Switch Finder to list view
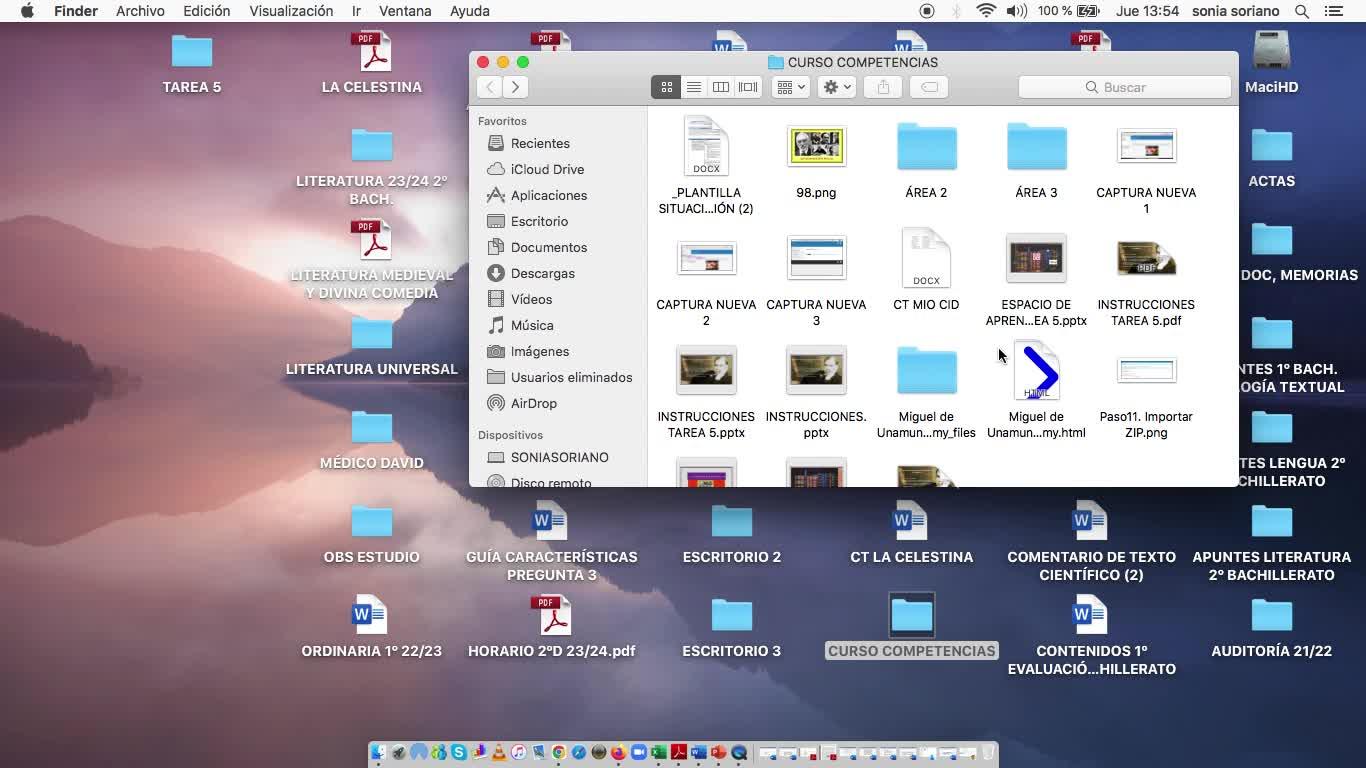The height and width of the screenshot is (768, 1366). [693, 87]
